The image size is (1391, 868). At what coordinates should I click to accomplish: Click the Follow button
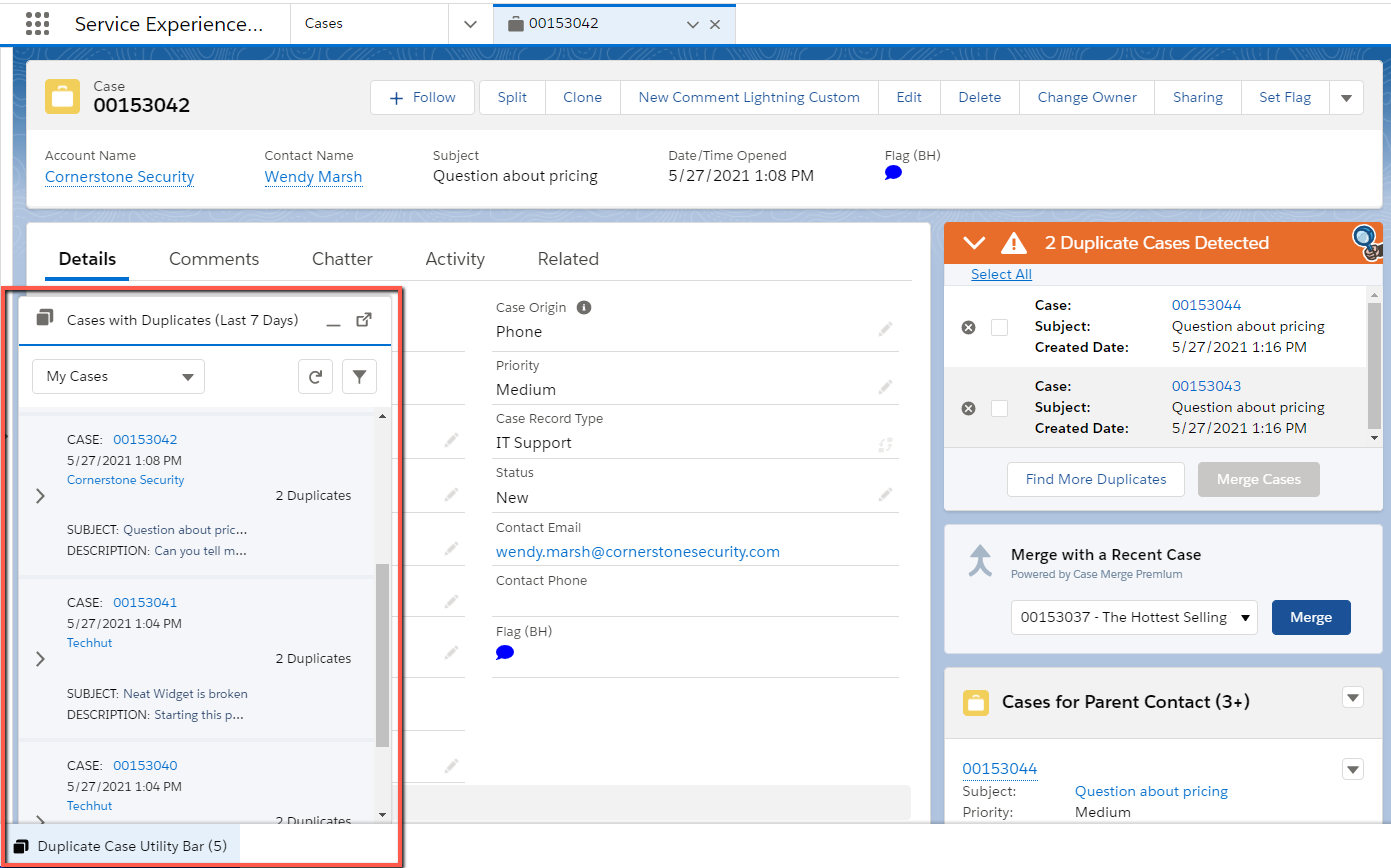coord(423,98)
